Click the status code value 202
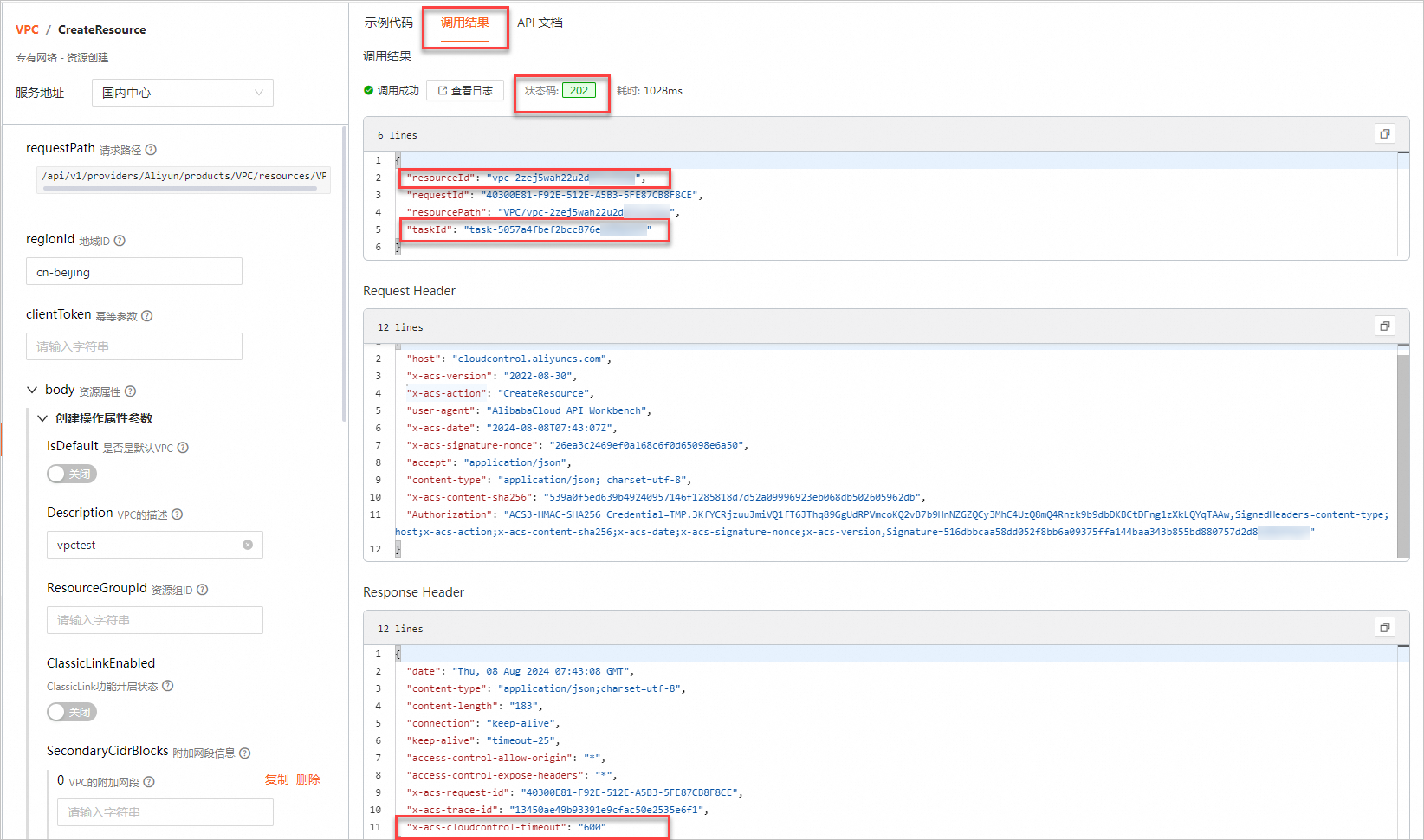This screenshot has height=840, width=1424. click(x=579, y=90)
